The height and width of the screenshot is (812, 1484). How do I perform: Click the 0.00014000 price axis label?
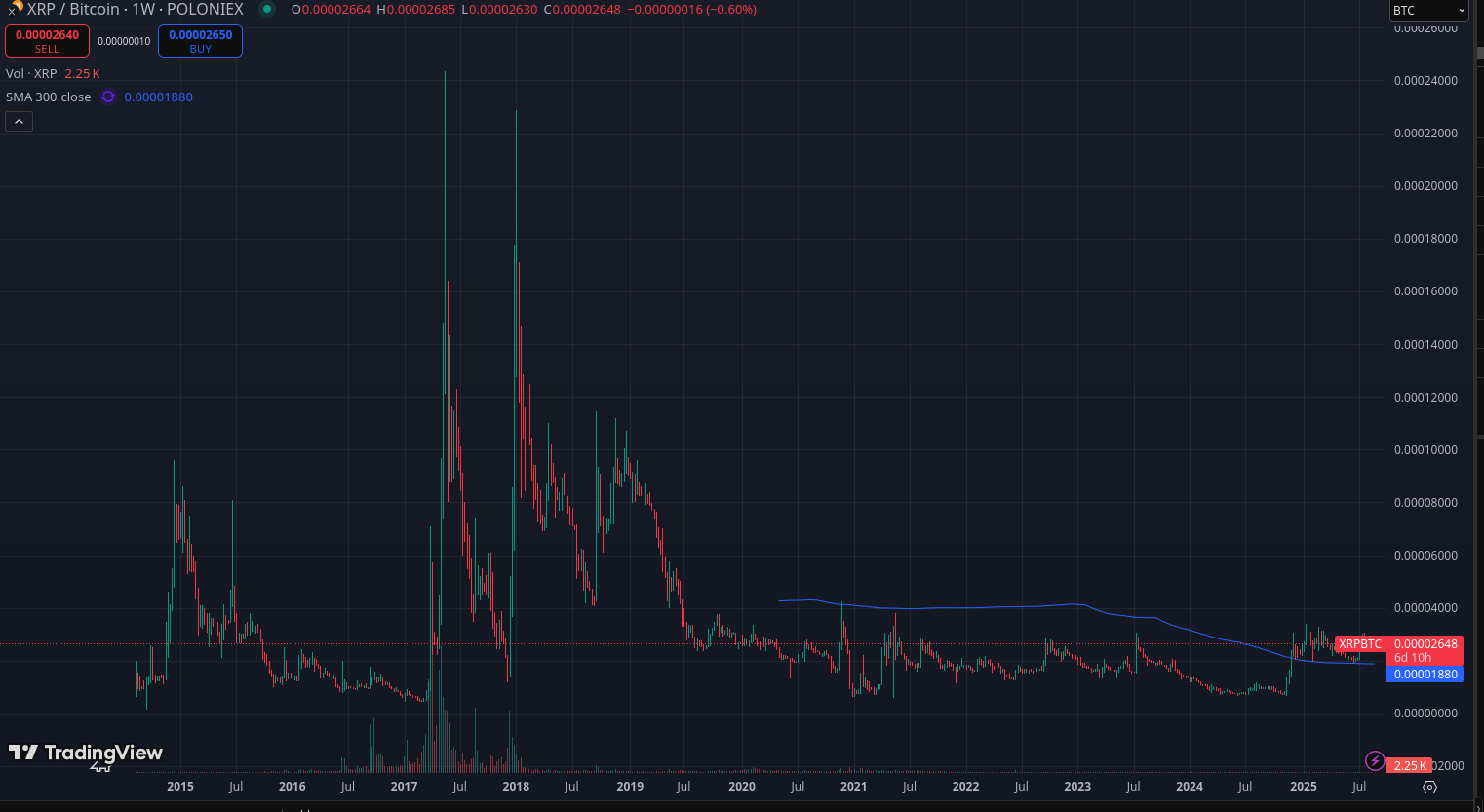pyautogui.click(x=1425, y=345)
